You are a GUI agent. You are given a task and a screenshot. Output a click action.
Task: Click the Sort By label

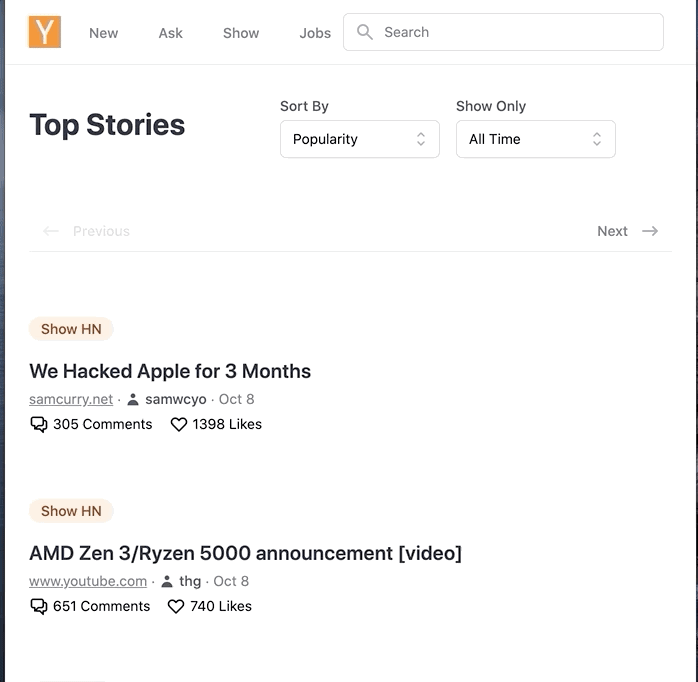point(304,106)
